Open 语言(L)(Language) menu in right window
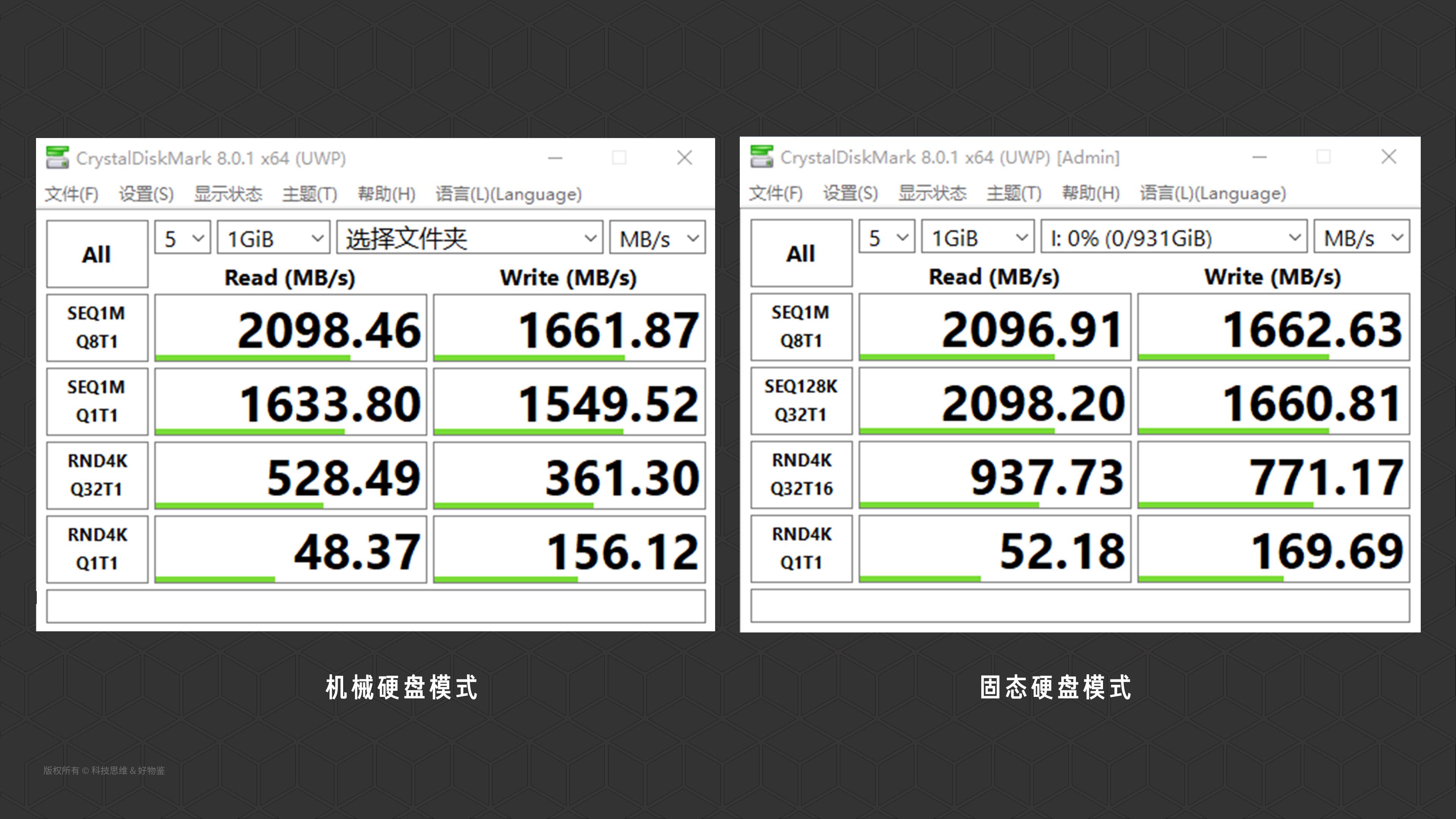 tap(1213, 193)
